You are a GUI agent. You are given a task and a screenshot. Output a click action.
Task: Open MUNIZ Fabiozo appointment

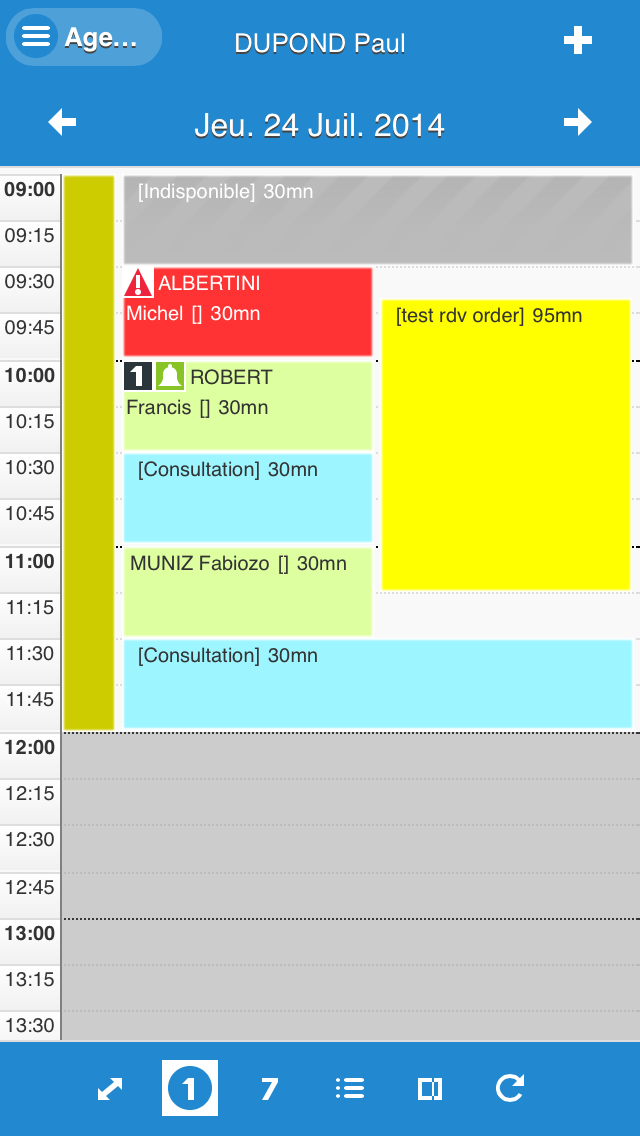(247, 592)
